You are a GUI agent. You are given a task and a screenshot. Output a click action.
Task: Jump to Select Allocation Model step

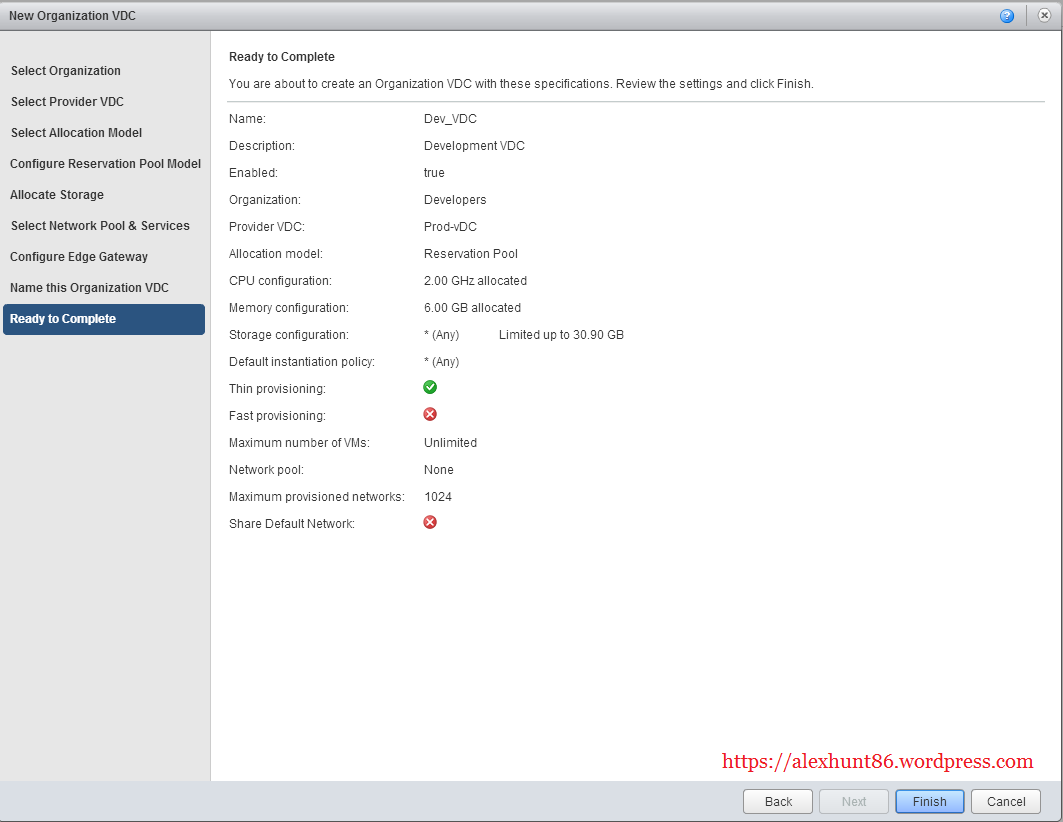[x=76, y=133]
